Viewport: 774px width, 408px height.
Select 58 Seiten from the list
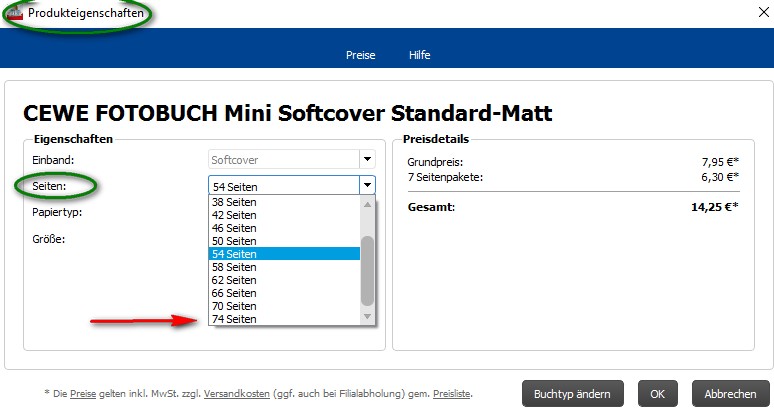tap(284, 267)
